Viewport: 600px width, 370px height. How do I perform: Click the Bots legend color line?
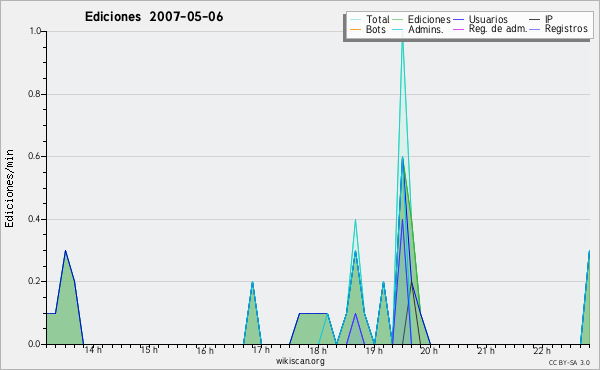(355, 29)
